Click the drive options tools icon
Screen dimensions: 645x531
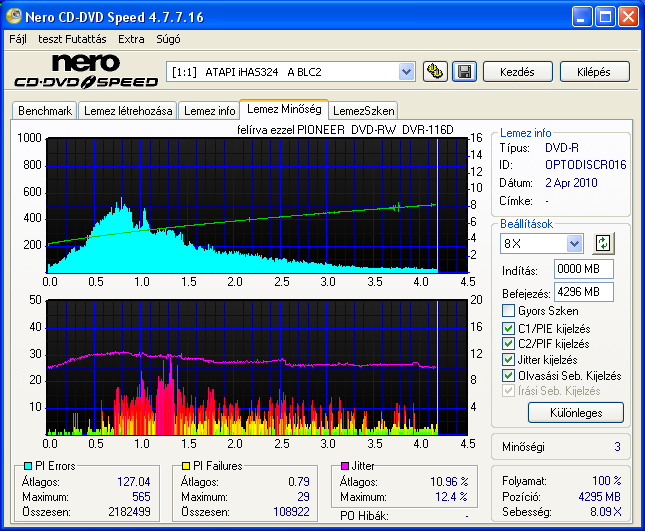435,72
